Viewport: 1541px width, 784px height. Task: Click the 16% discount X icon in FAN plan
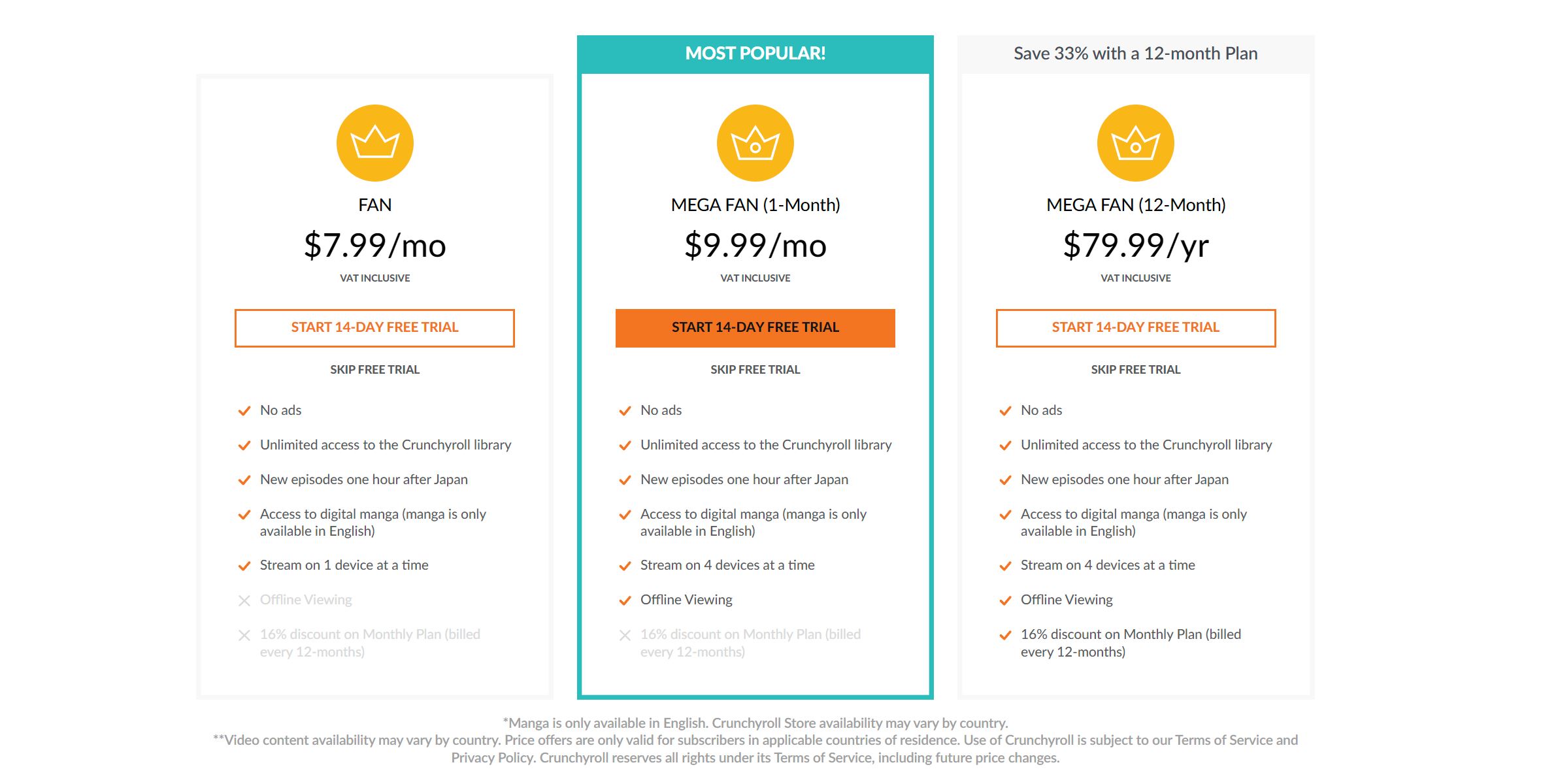[244, 635]
